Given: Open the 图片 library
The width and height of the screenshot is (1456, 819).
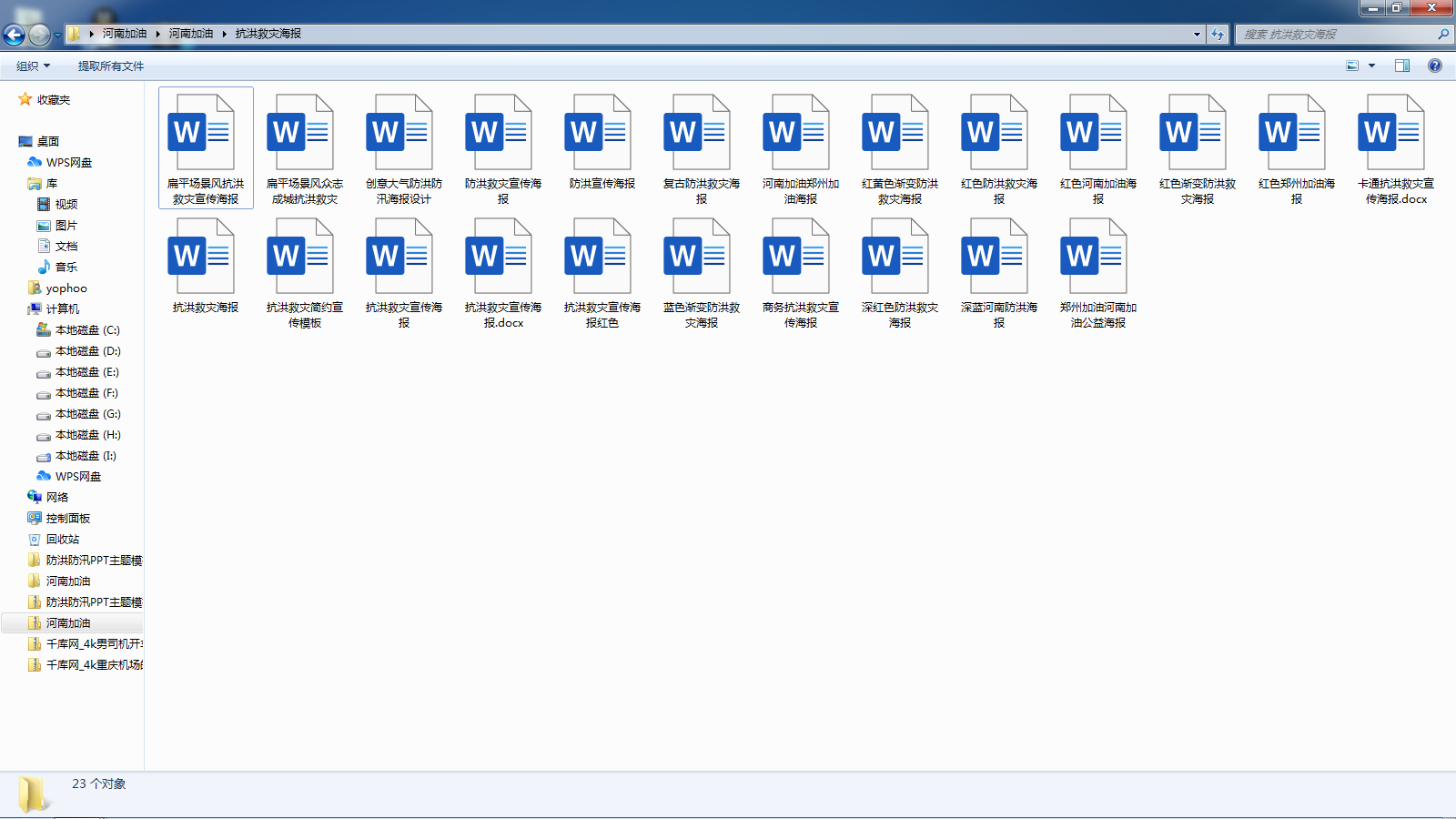Looking at the screenshot, I should (x=66, y=225).
